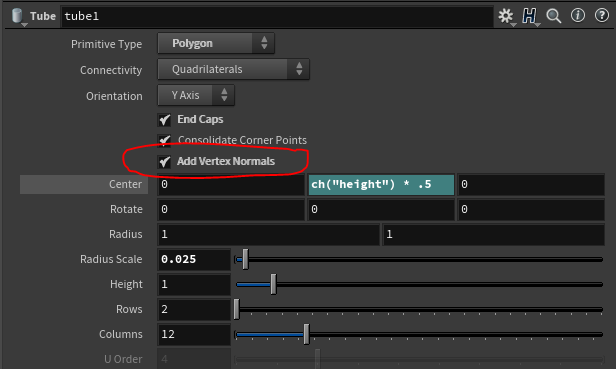Click the Center Y height expression field

(x=381, y=184)
